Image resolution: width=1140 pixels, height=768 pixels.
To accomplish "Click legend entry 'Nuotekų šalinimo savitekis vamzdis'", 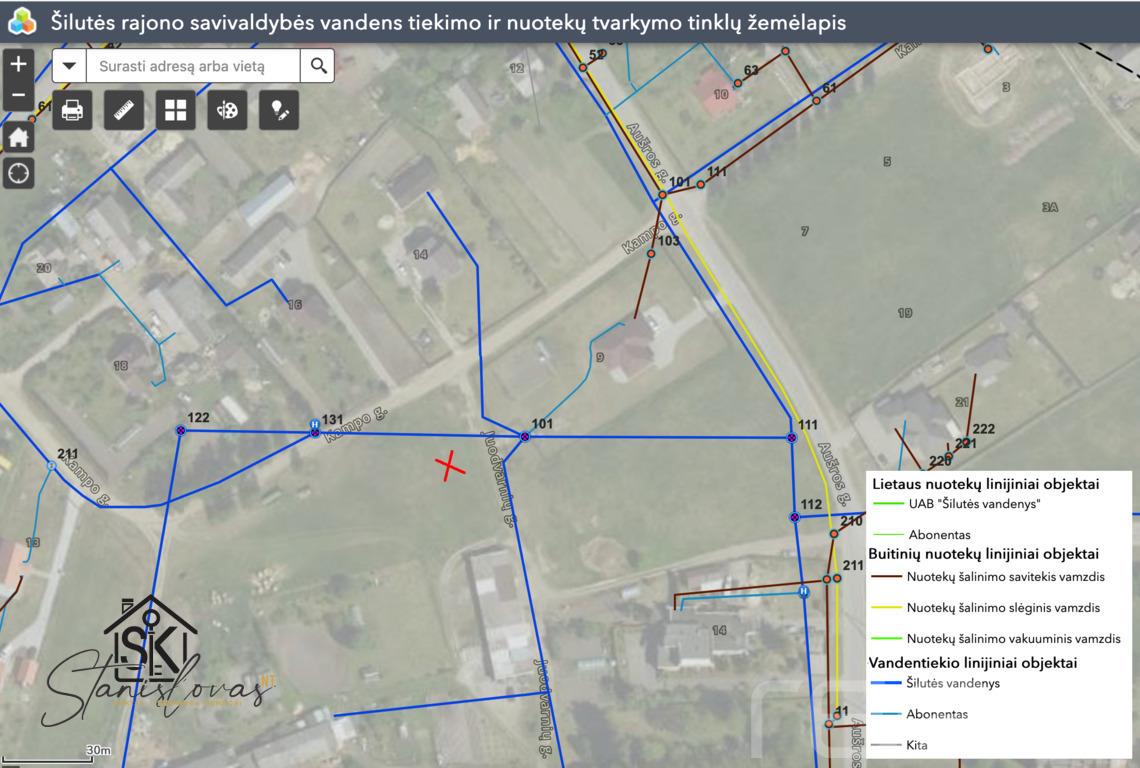I will 1005,577.
